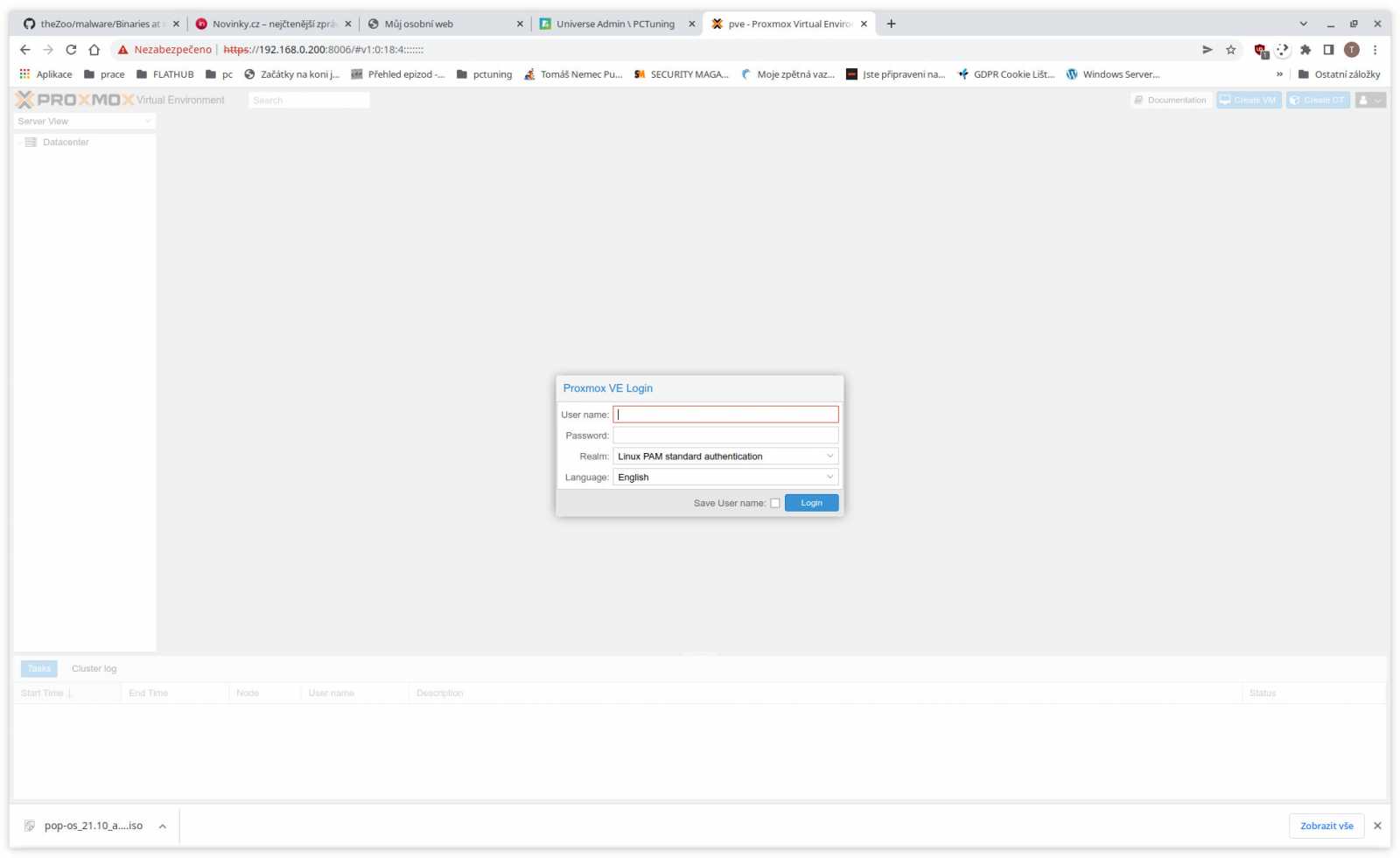
Task: Open the Proxmox user menu
Action: pos(1370,101)
